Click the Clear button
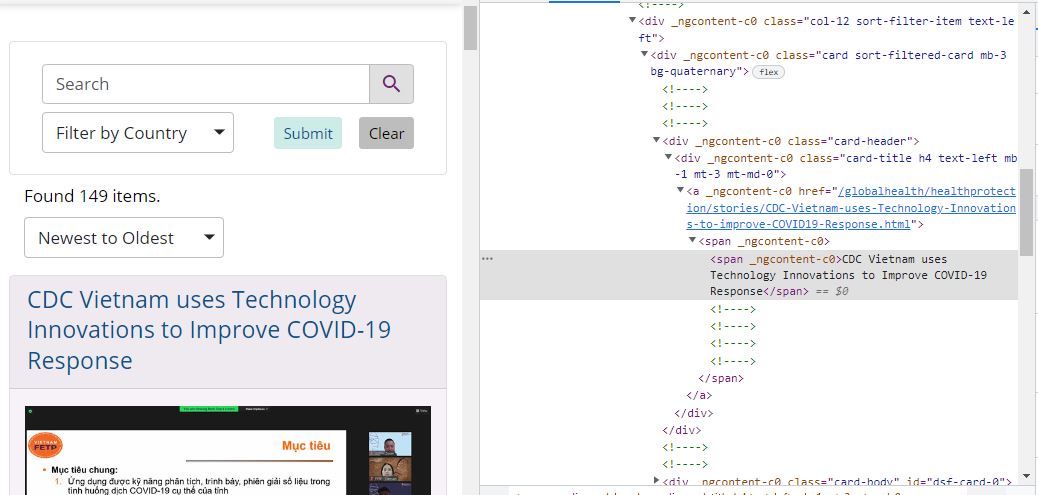The image size is (1038, 495). click(387, 133)
